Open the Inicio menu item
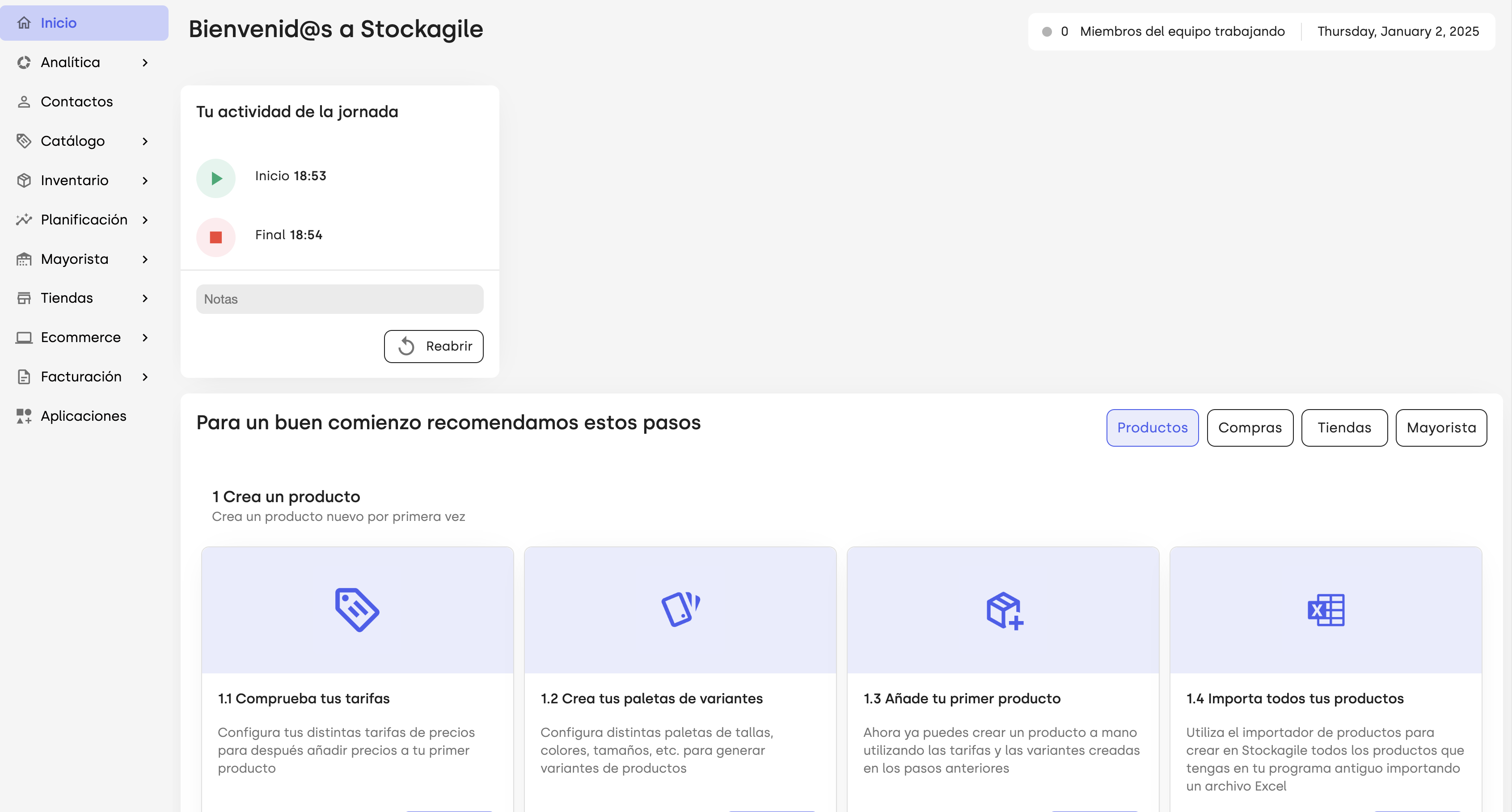The width and height of the screenshot is (1512, 812). coord(84,23)
